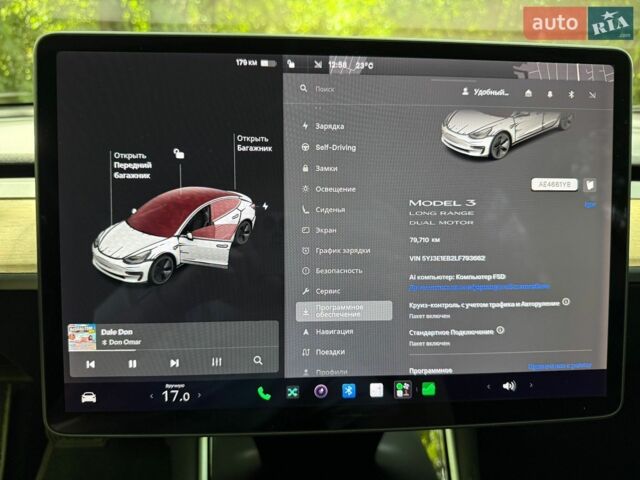This screenshot has height=480, width=640.
Task: Raise the volume with the right chevron
Action: point(531,385)
